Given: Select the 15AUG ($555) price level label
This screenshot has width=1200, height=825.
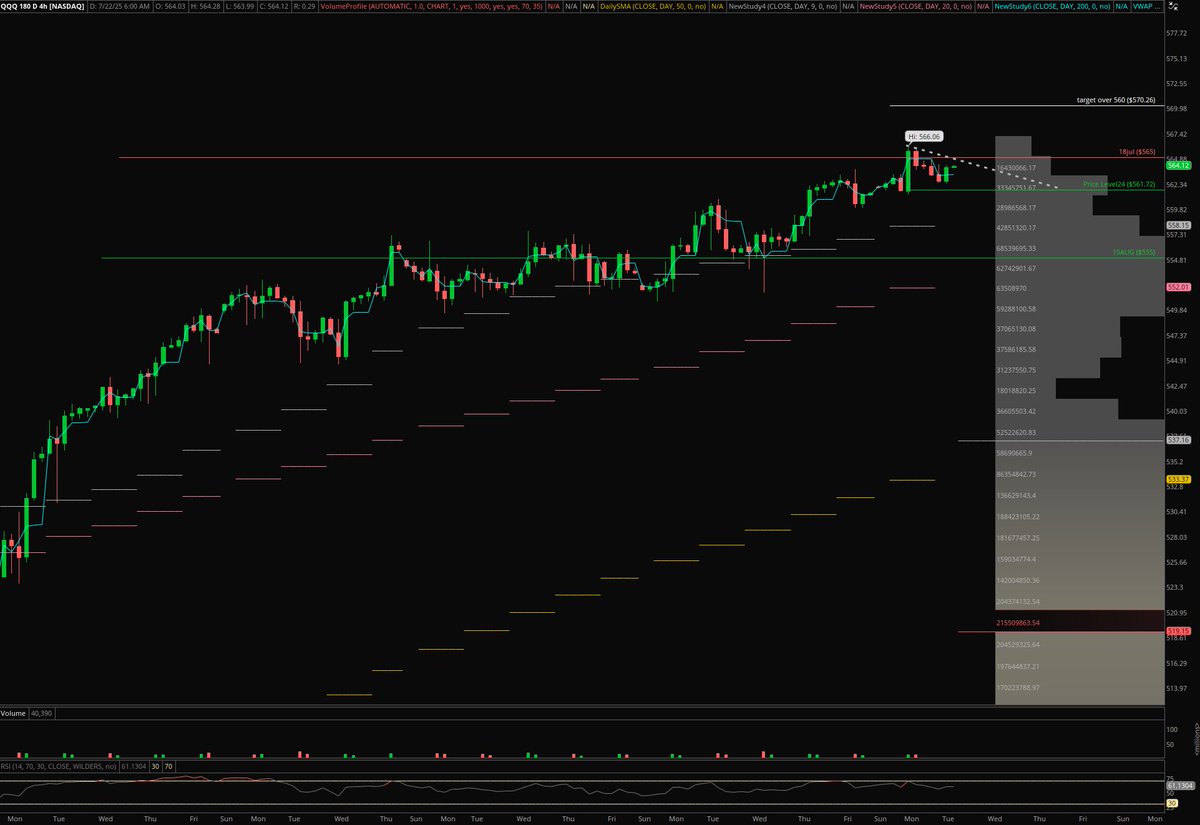Looking at the screenshot, I should pos(1134,252).
